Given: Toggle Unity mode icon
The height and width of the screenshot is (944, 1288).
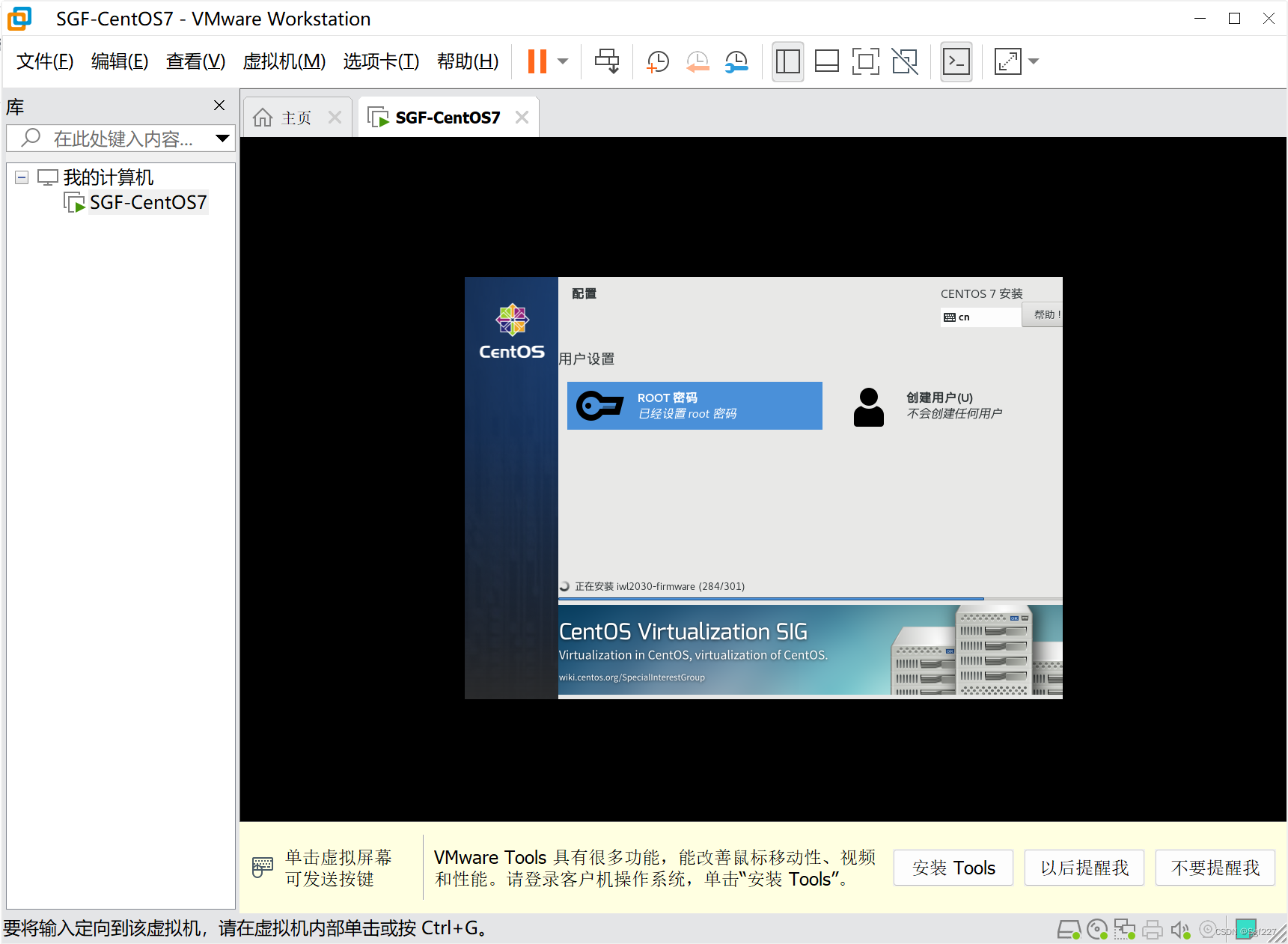Looking at the screenshot, I should tap(905, 61).
